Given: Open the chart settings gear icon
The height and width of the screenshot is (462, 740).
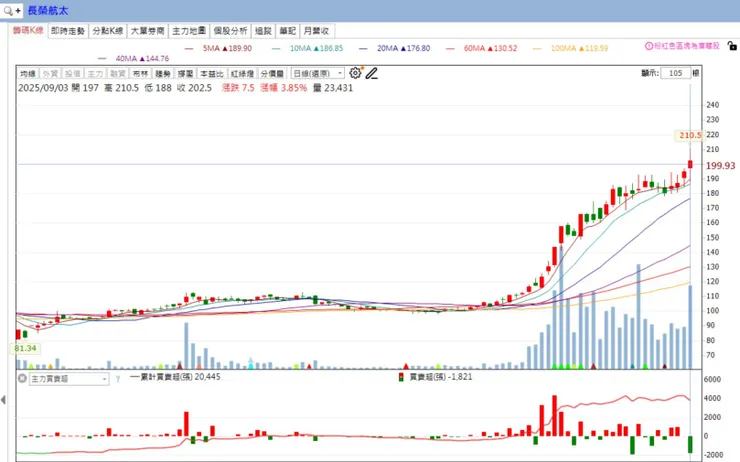Looking at the screenshot, I should (x=355, y=73).
